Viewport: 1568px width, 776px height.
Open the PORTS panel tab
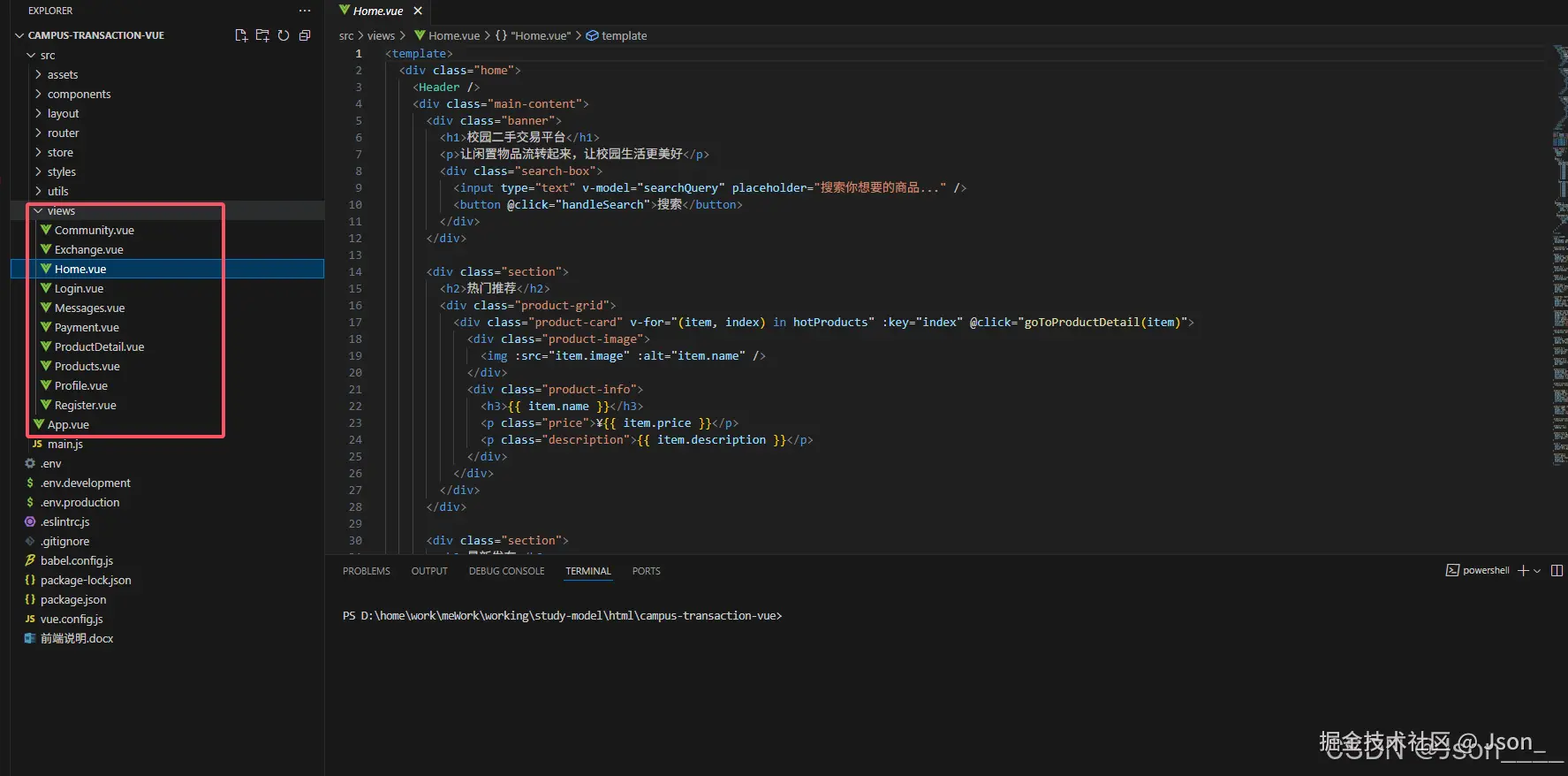coord(646,571)
